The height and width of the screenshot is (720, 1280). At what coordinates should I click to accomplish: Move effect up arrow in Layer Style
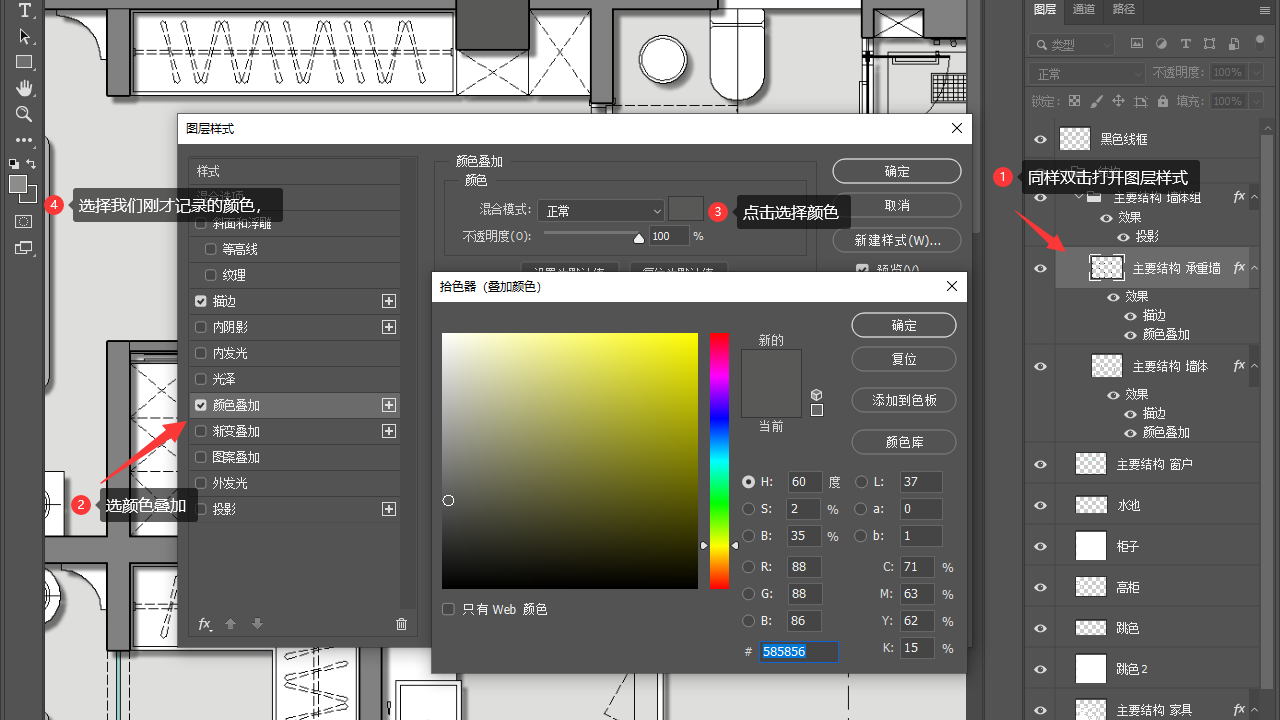click(230, 624)
